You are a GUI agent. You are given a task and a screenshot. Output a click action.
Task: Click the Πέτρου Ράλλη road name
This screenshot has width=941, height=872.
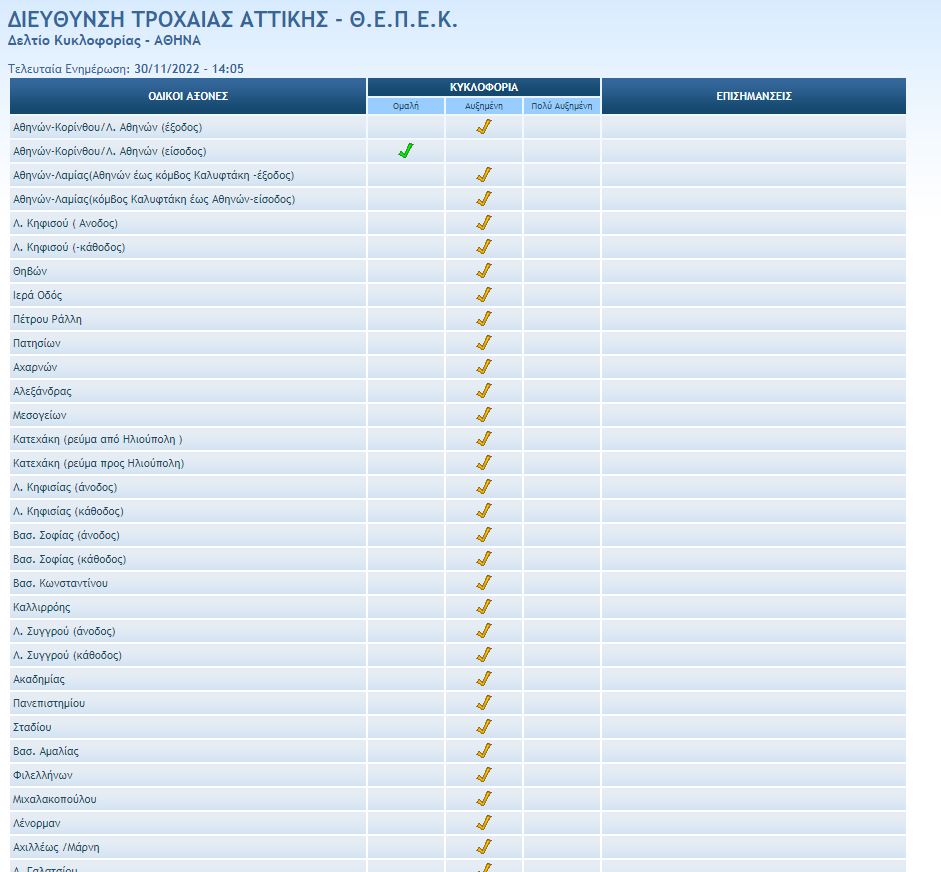pyautogui.click(x=47, y=319)
